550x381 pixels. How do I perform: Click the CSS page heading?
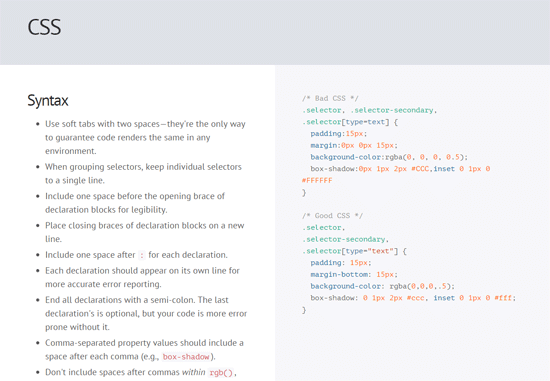coord(44,27)
